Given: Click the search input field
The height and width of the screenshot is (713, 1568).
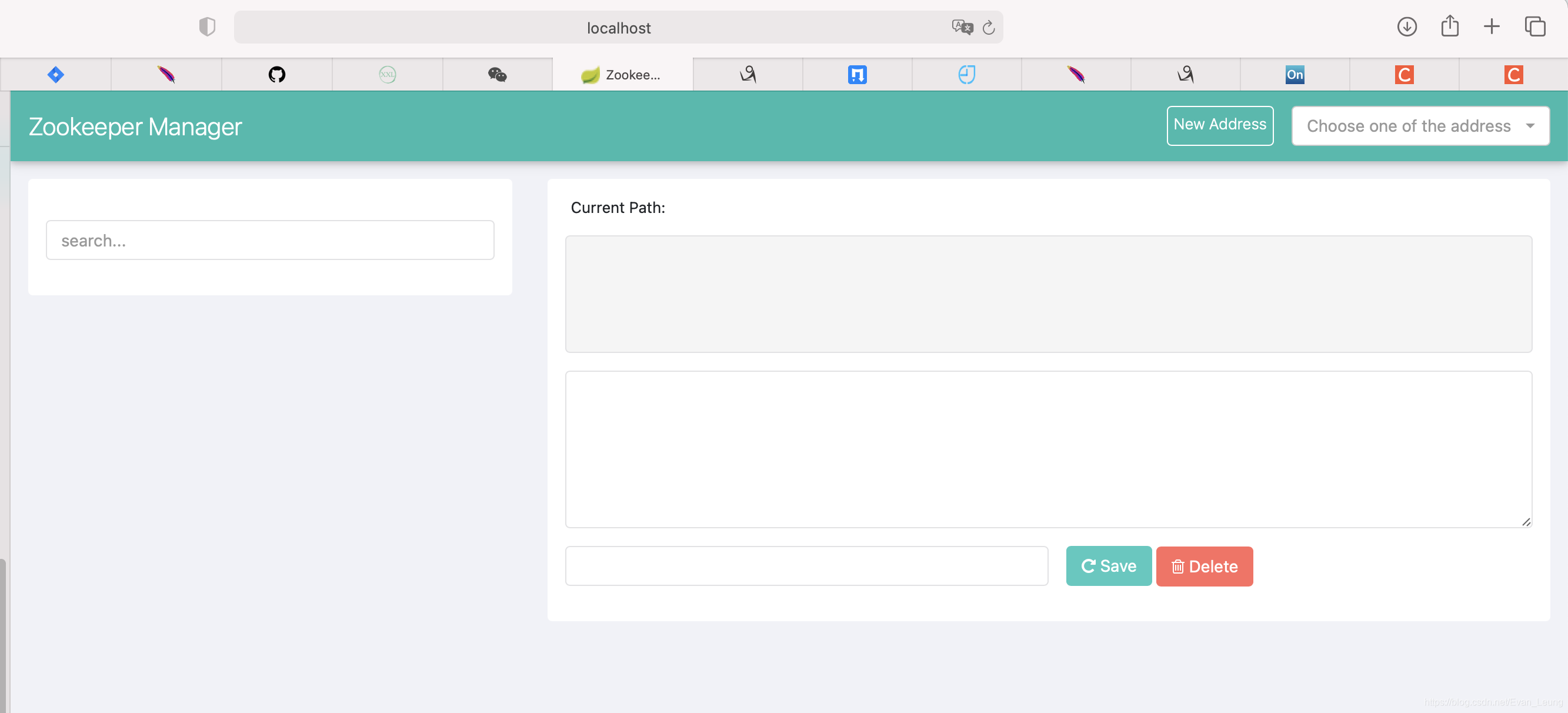Looking at the screenshot, I should click(269, 240).
